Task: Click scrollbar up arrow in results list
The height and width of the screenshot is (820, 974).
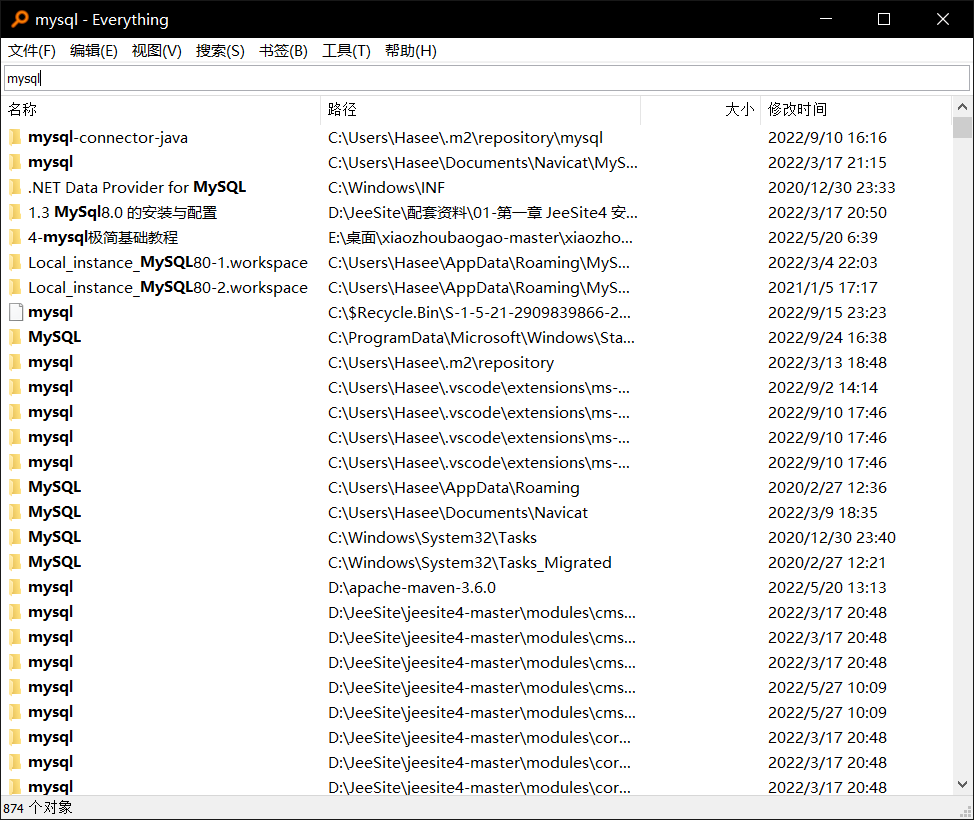Action: click(962, 107)
